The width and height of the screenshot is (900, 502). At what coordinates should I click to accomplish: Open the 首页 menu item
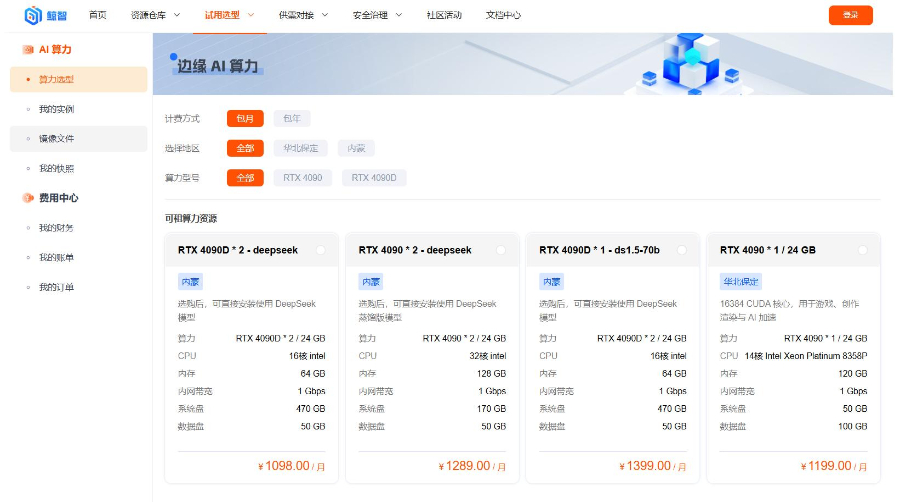97,15
